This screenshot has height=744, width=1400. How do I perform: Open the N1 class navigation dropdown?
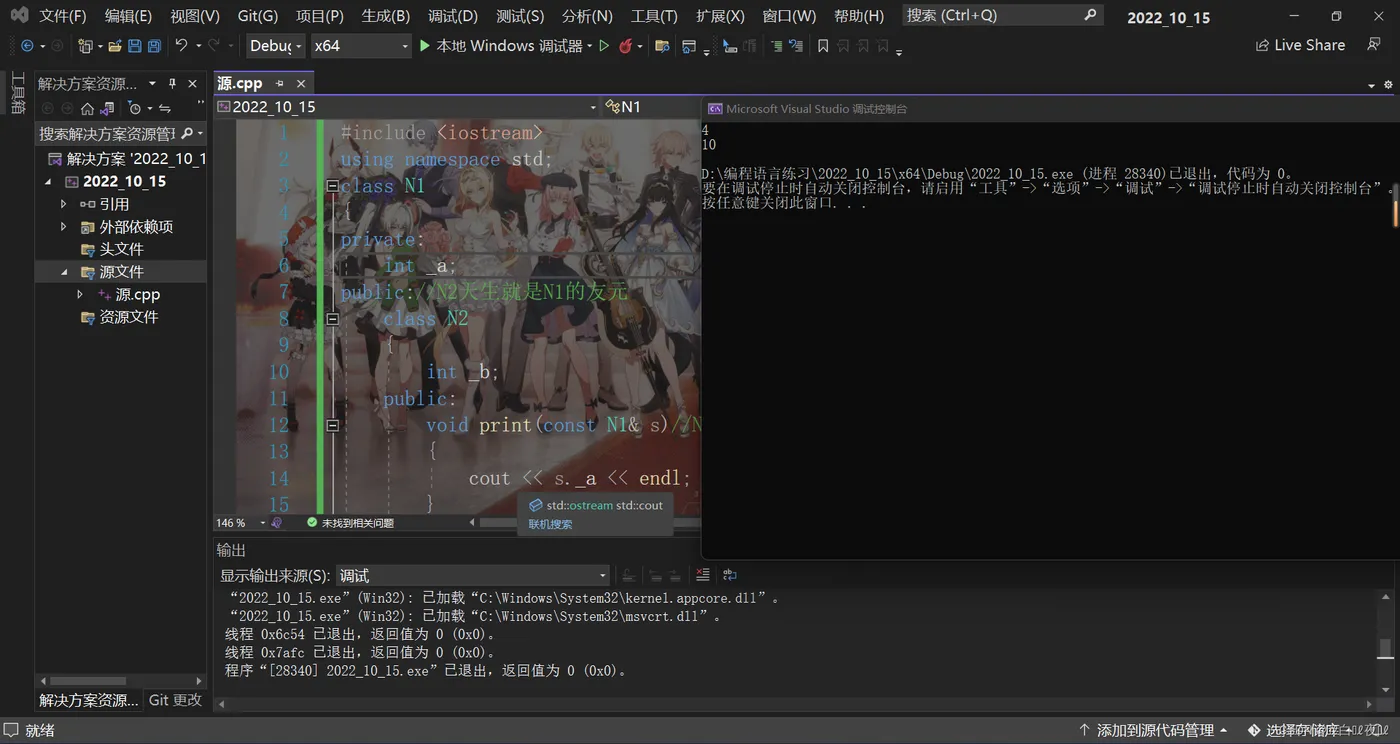pos(651,107)
